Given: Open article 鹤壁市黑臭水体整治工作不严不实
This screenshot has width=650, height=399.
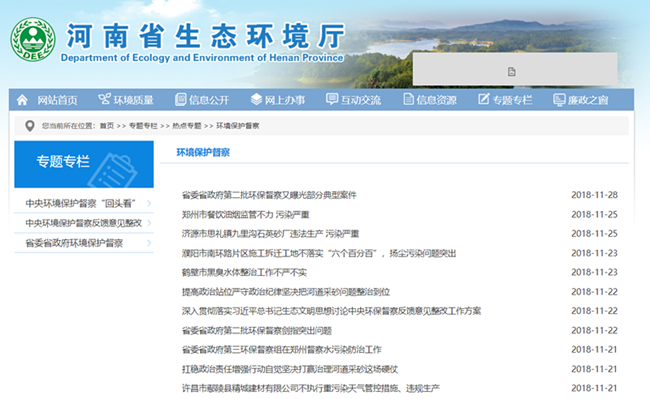Looking at the screenshot, I should coord(244,272).
